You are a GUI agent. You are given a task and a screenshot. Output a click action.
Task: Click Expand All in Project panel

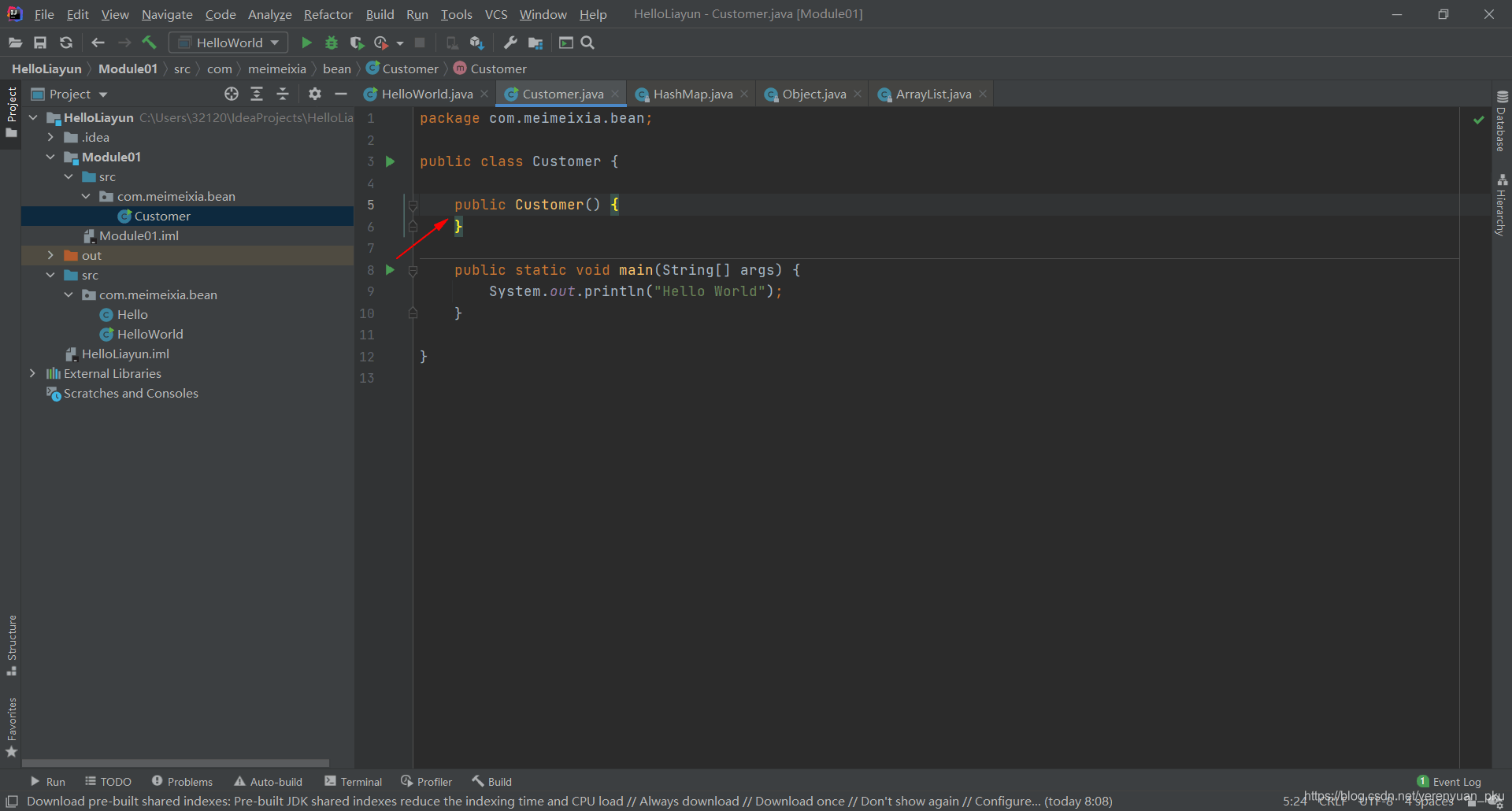[257, 94]
